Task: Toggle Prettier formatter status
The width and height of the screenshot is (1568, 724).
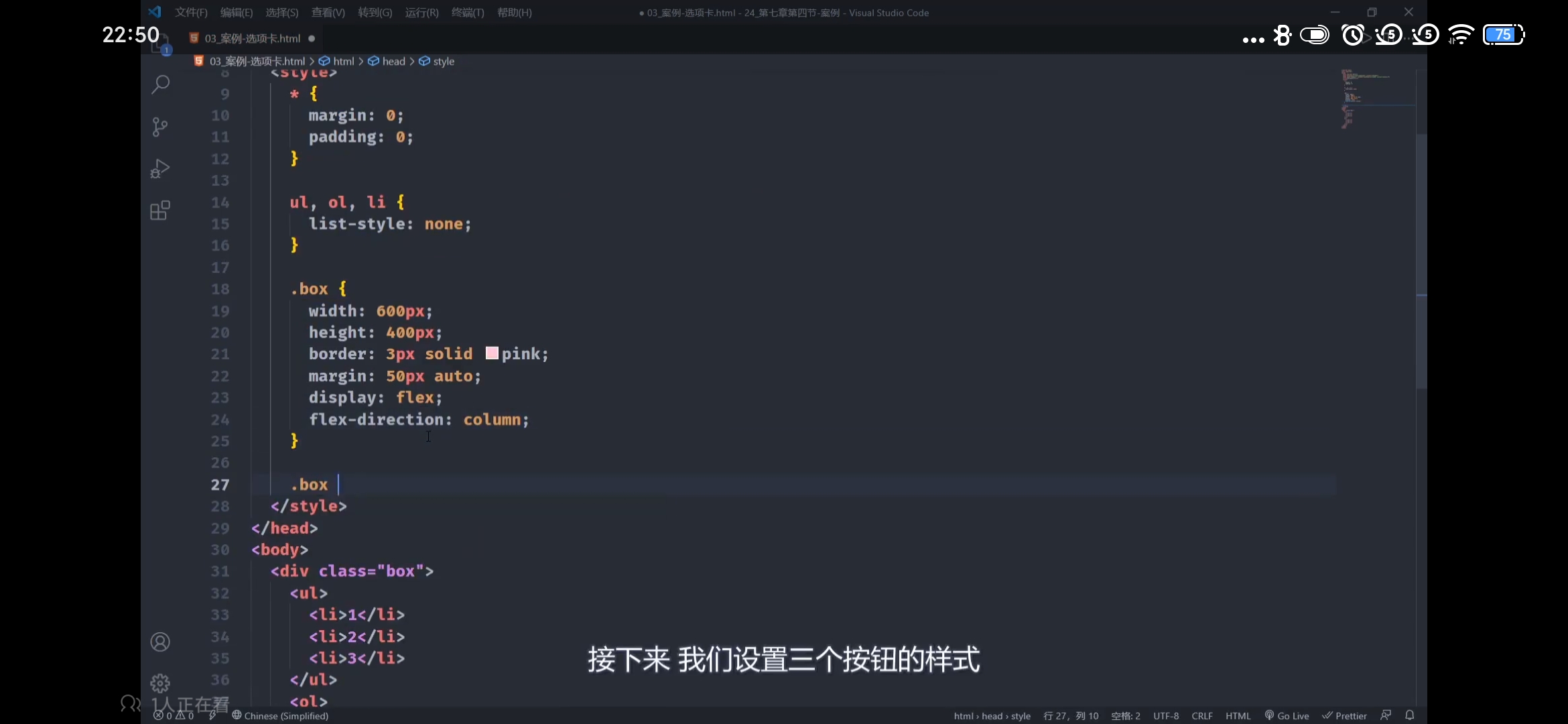Action: tap(1344, 715)
